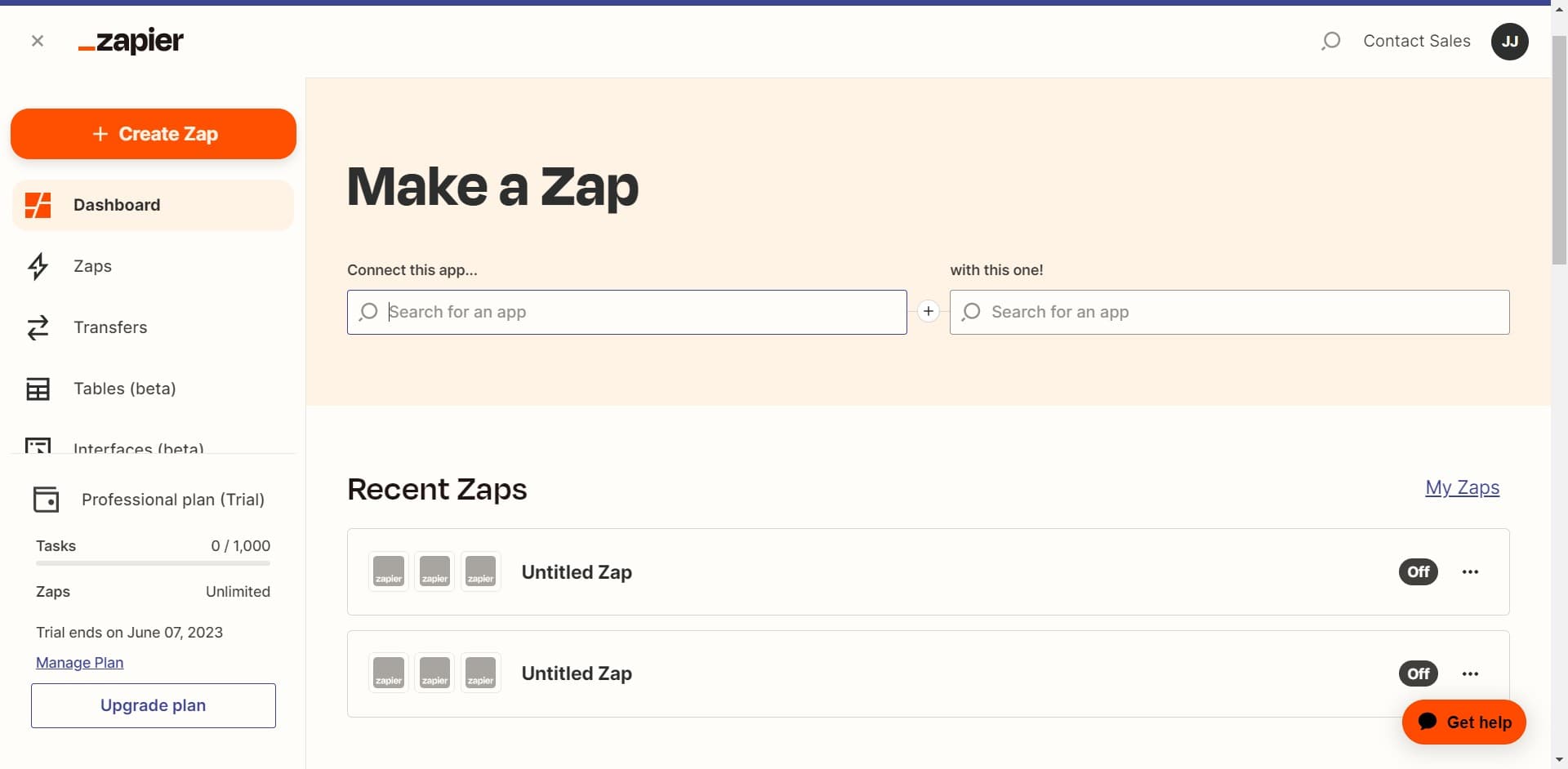
Task: Turn on the first Untitled Zap
Action: [1418, 571]
